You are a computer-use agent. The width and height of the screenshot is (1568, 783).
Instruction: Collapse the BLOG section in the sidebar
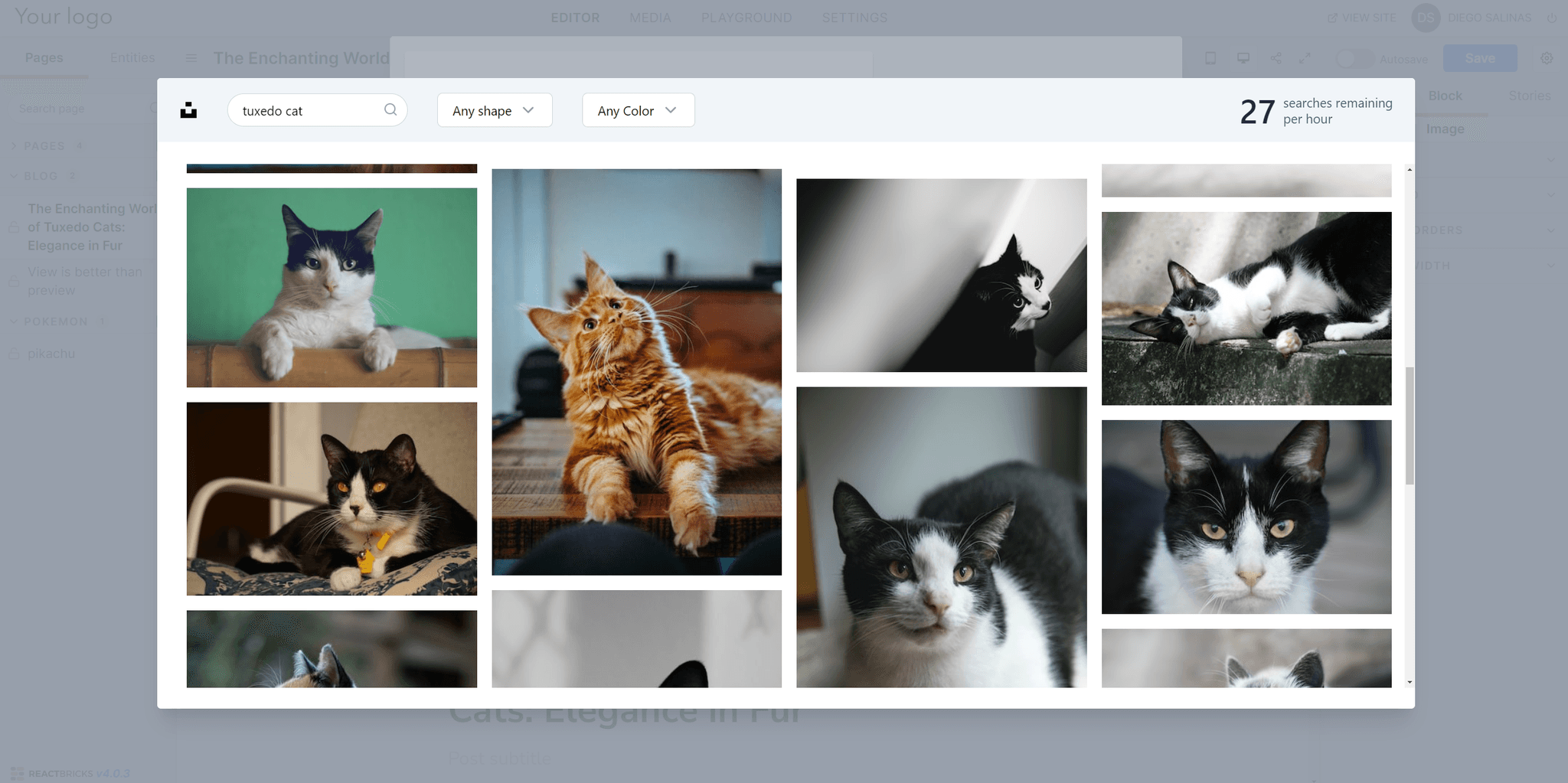point(14,176)
